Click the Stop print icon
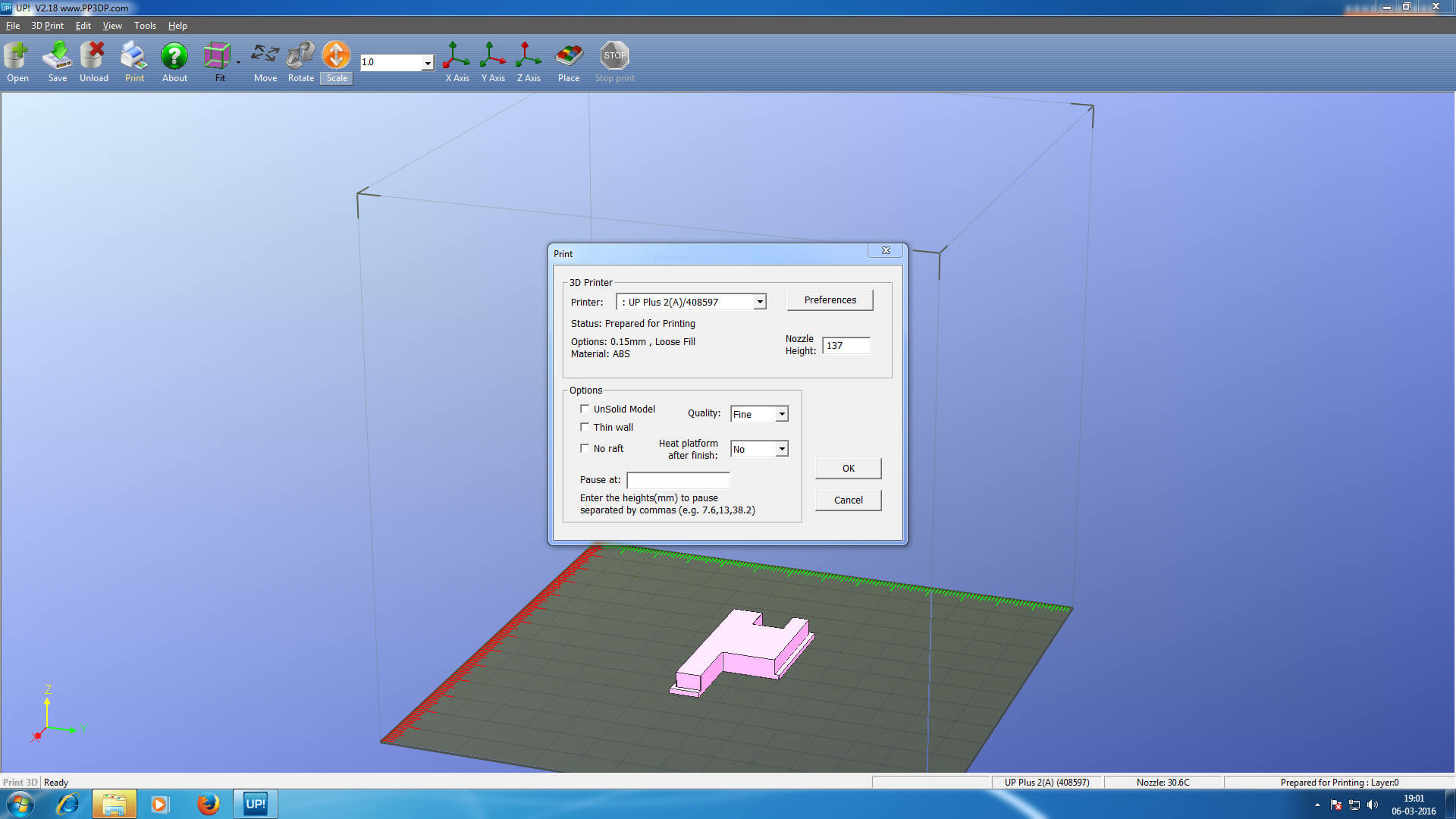Viewport: 1456px width, 819px height. 615,61
